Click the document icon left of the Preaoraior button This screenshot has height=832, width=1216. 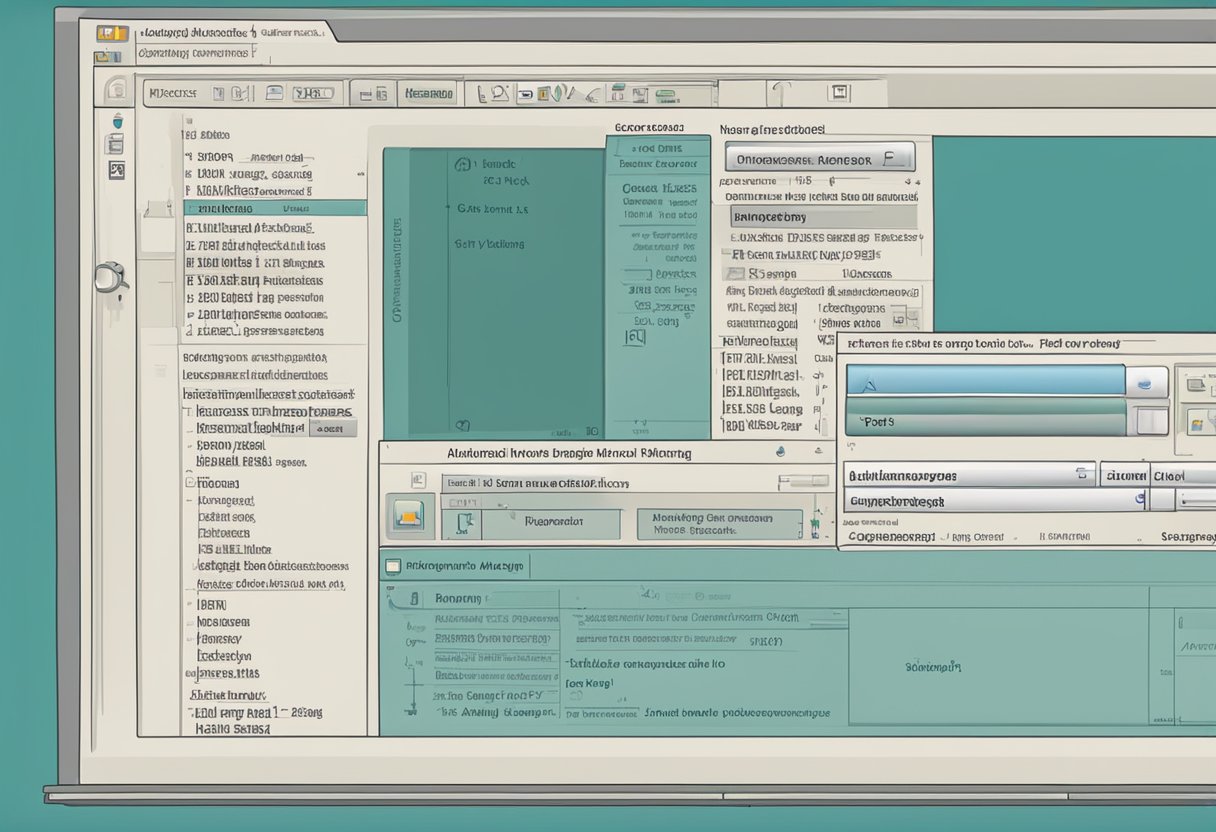pyautogui.click(x=464, y=522)
